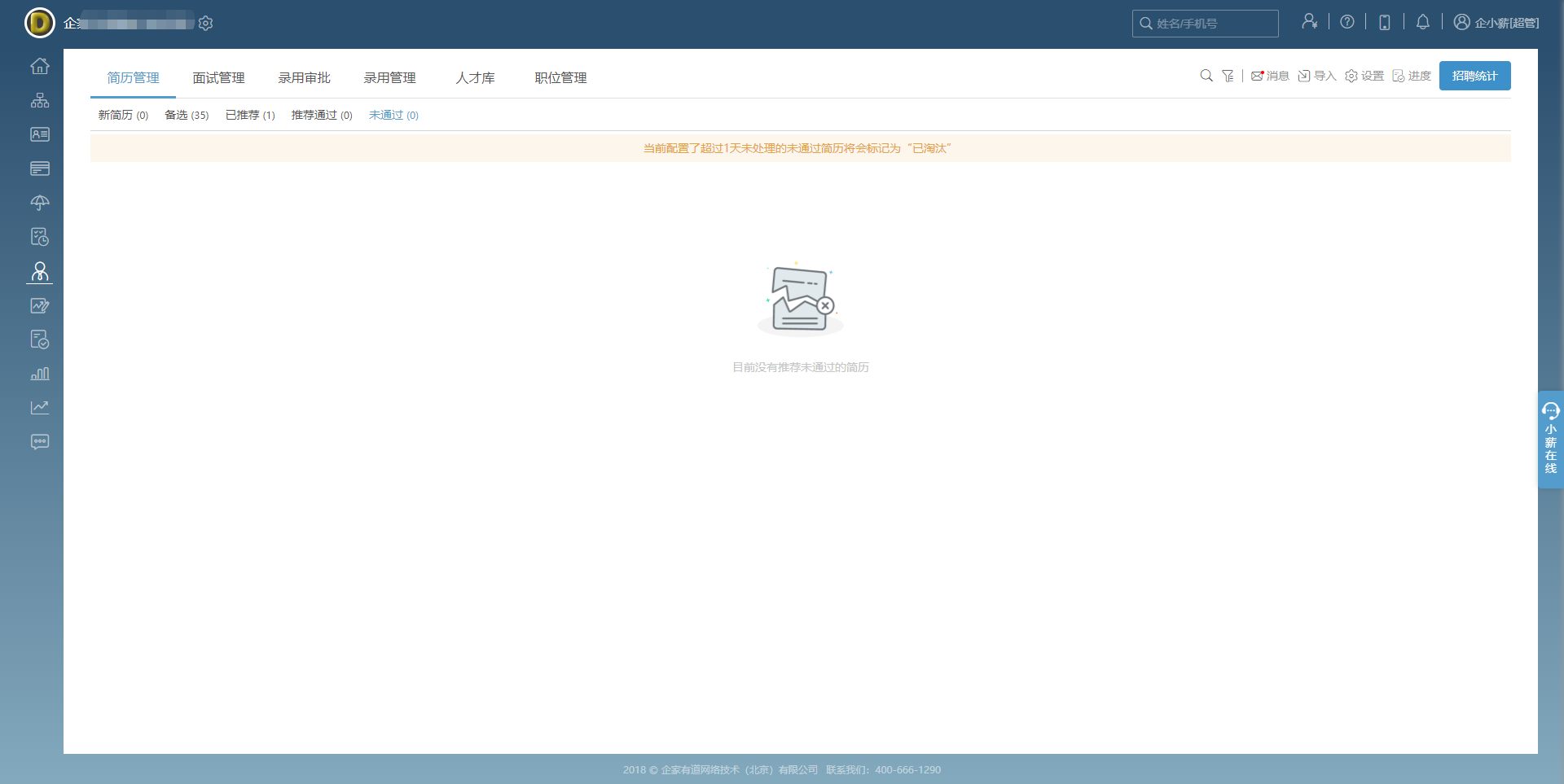The image size is (1564, 784).
Task: Open the home icon in sidebar
Action: coord(40,66)
